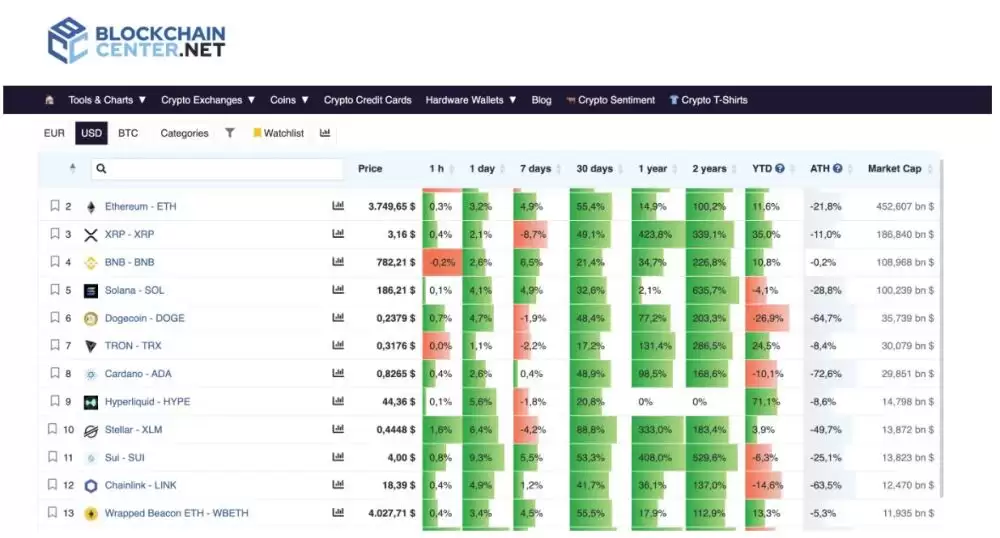This screenshot has height=538, width=1000.
Task: Switch currency to EUR tab
Action: pyautogui.click(x=54, y=133)
